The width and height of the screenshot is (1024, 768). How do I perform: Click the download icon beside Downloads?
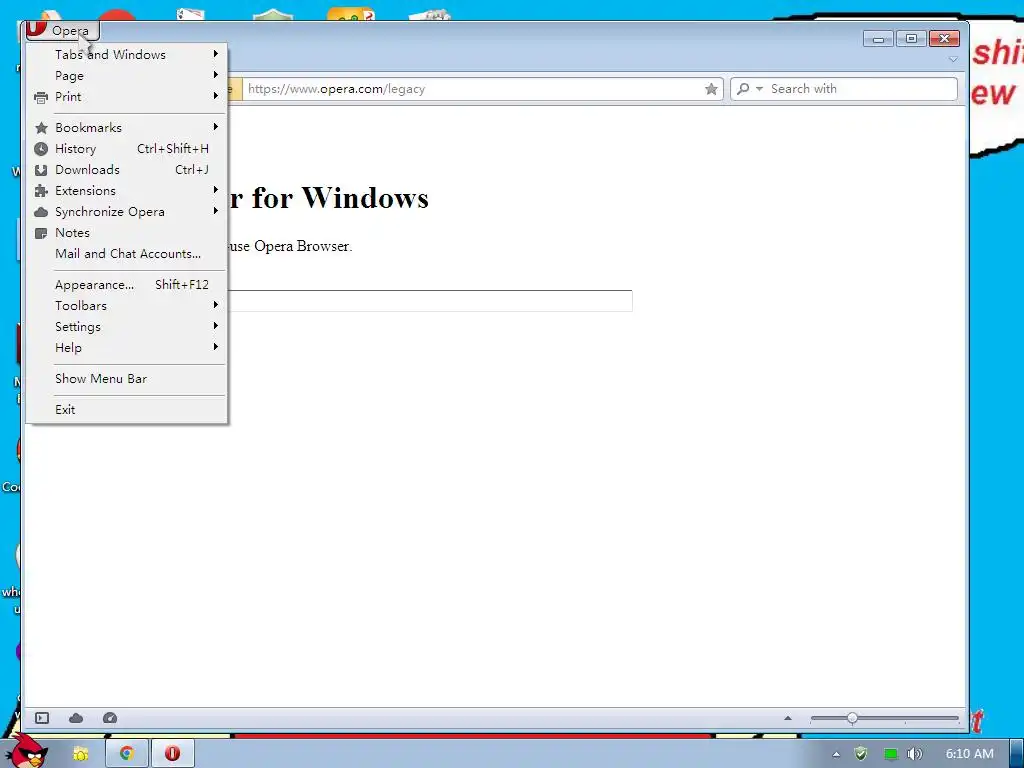tap(40, 170)
